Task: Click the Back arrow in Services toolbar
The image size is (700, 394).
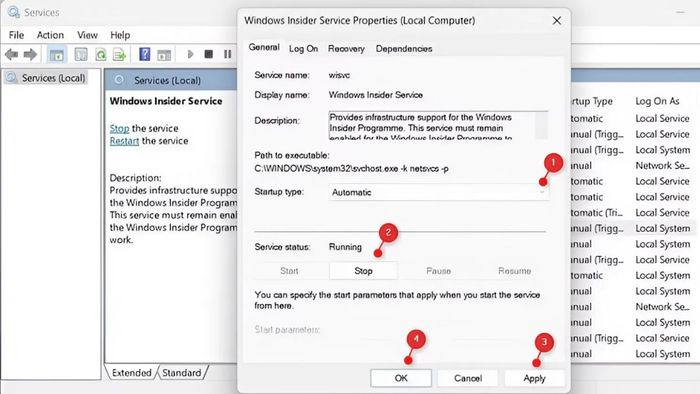Action: tap(12, 54)
